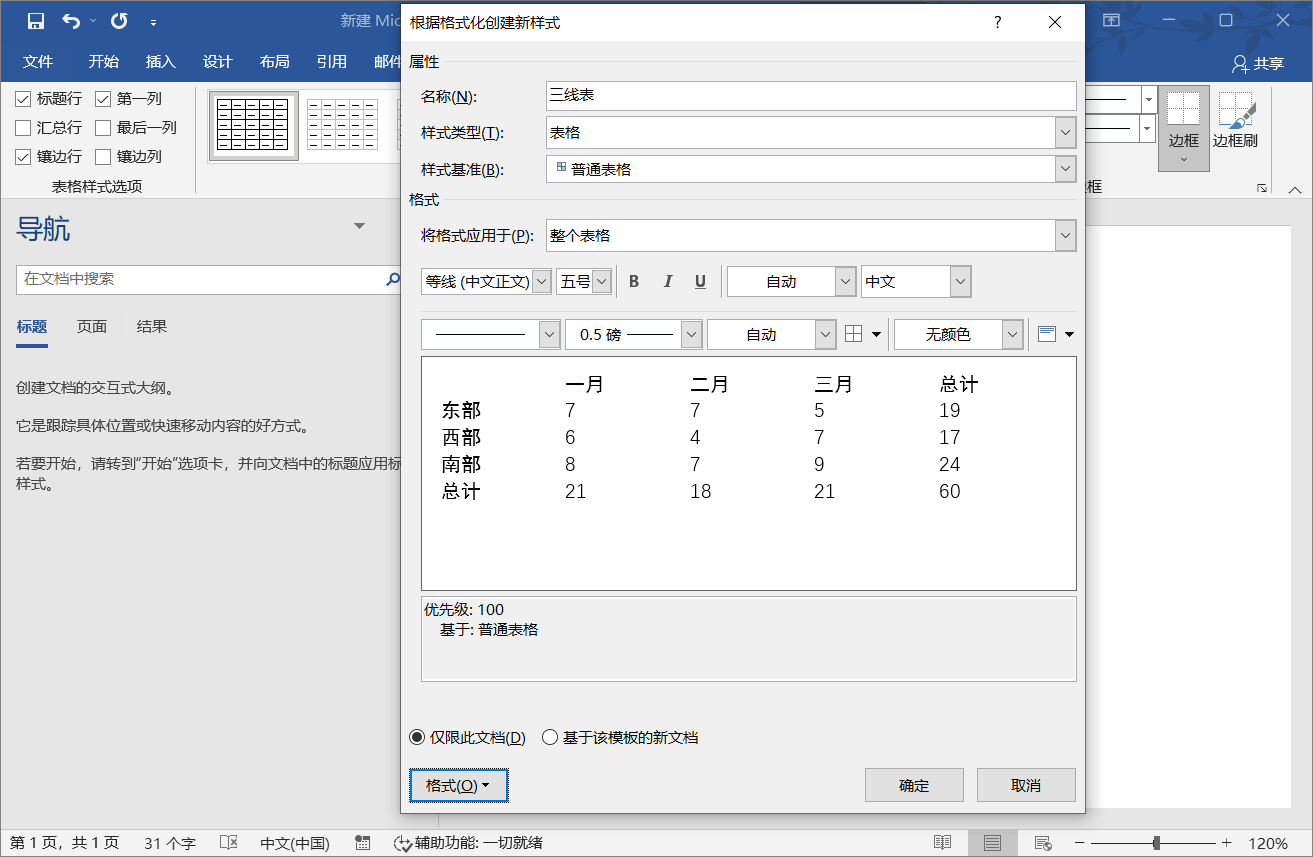
Task: Open the 设计 ribbon tab
Action: (217, 62)
